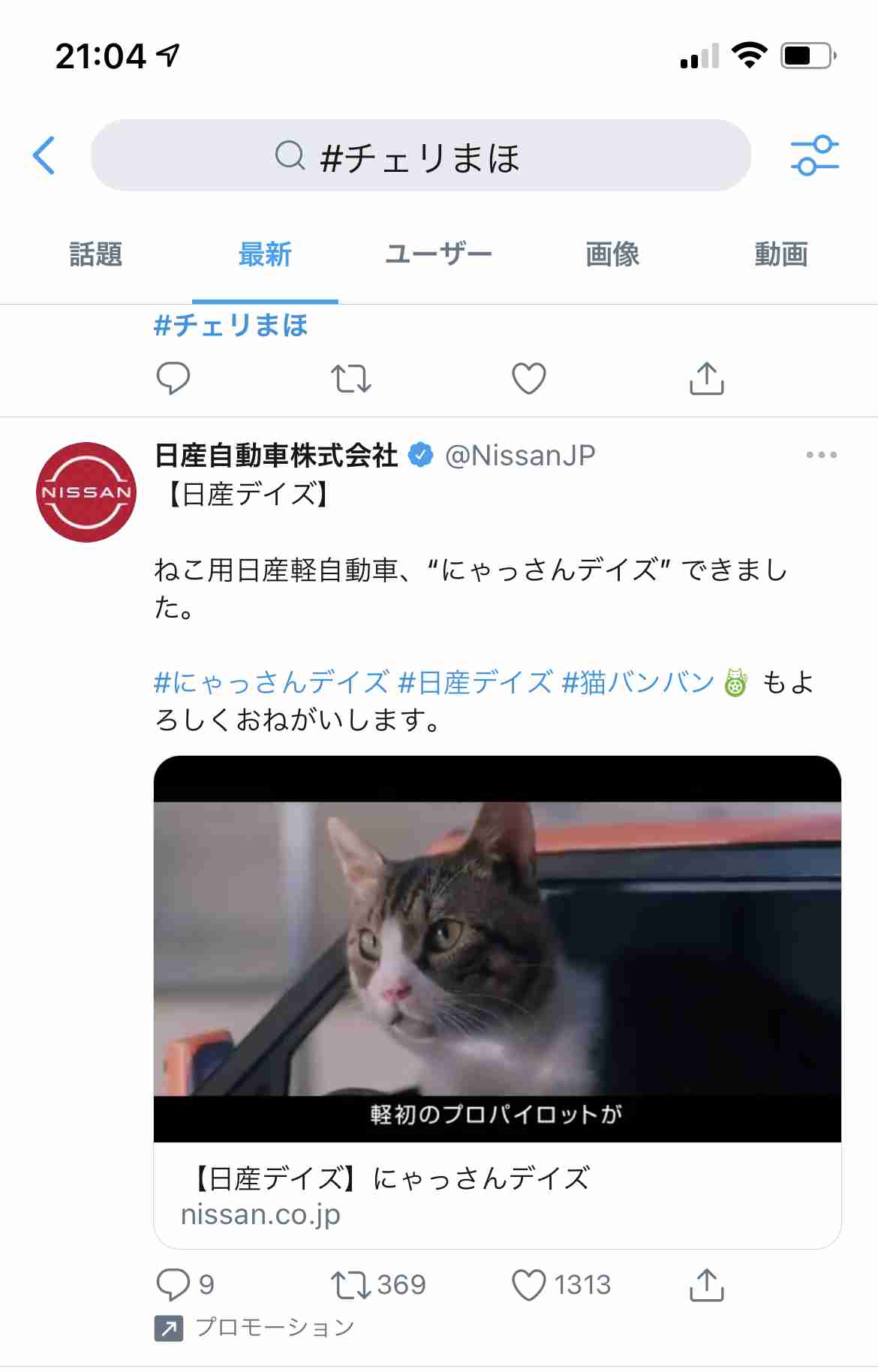
Task: Share the Nissan tweet
Action: coord(706,1284)
